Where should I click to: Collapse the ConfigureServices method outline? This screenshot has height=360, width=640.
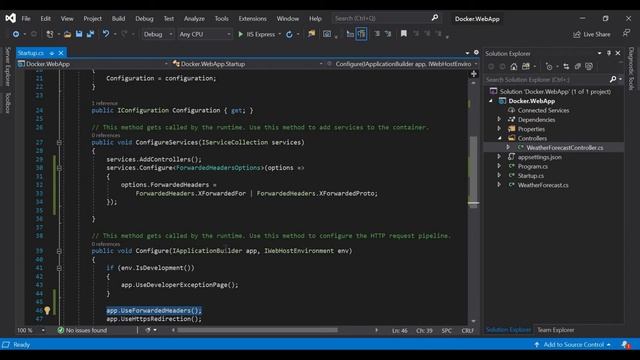pyautogui.click(x=59, y=142)
